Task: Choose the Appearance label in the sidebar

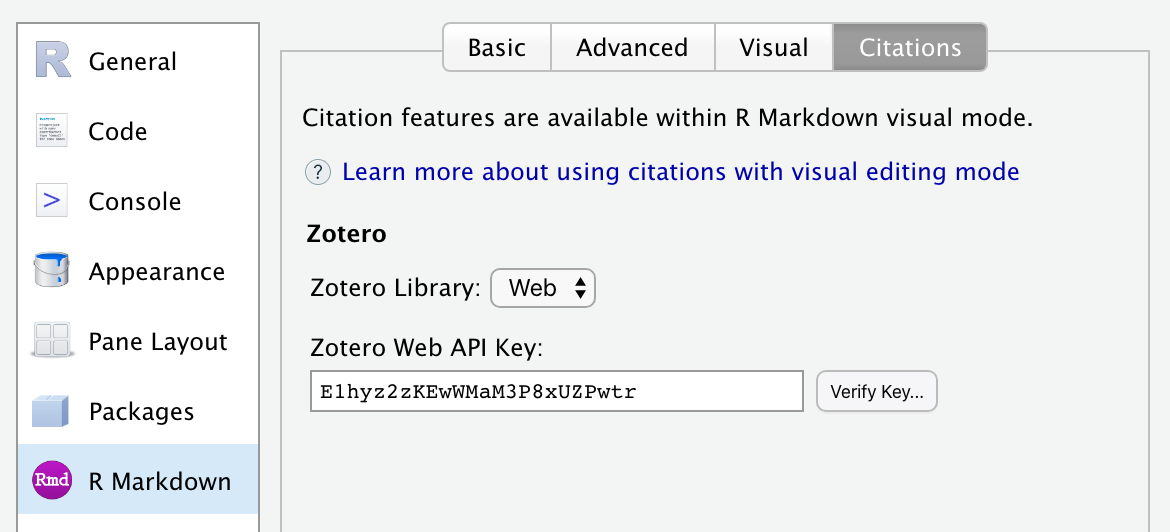Action: pos(156,272)
